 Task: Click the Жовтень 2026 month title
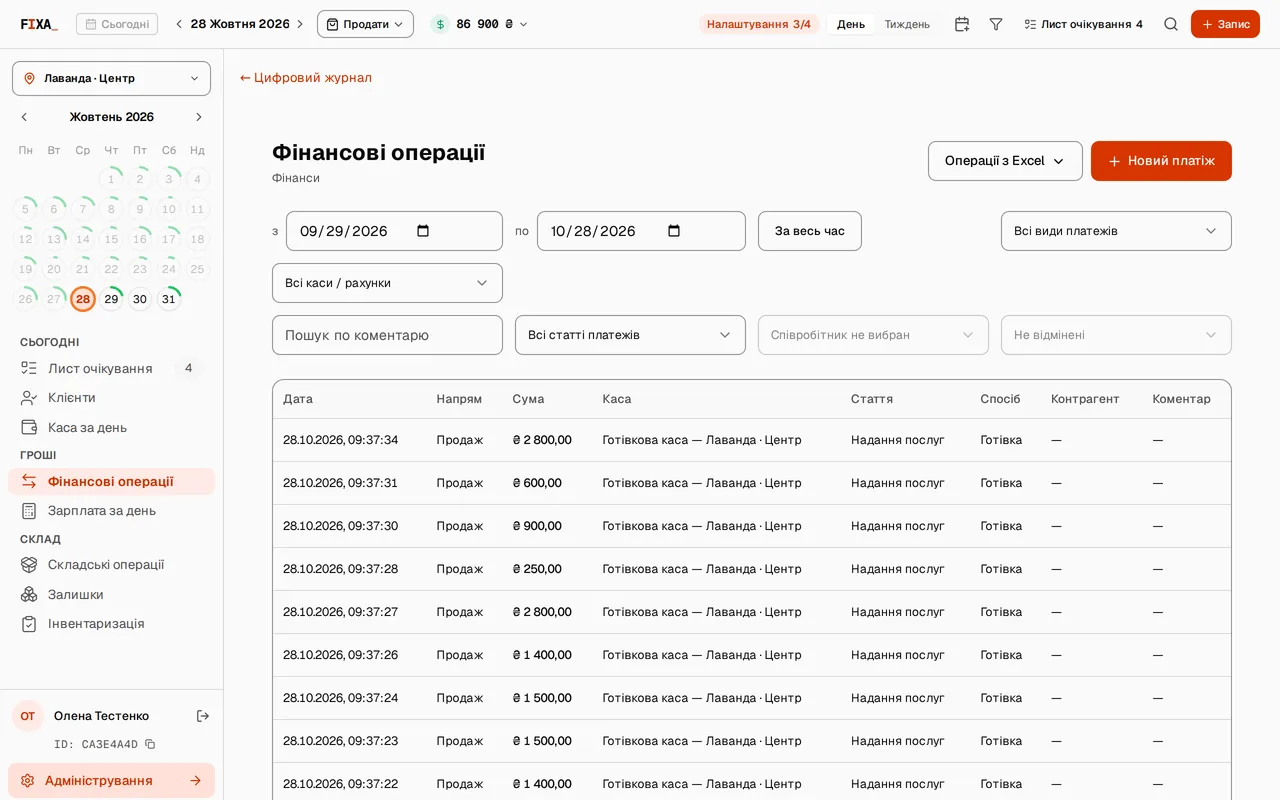tap(112, 117)
